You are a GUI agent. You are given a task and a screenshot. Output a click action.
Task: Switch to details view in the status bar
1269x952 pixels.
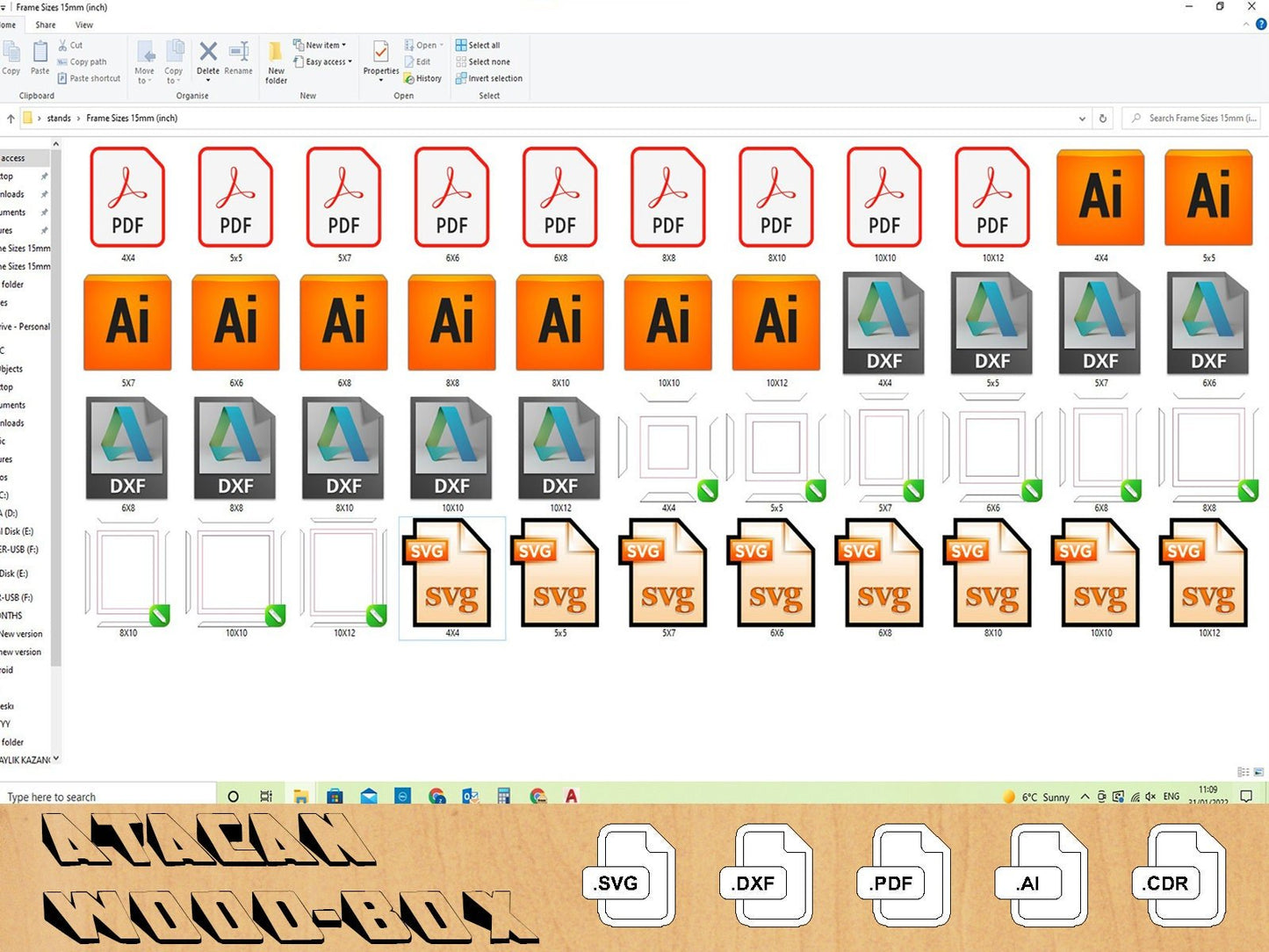pyautogui.click(x=1243, y=772)
